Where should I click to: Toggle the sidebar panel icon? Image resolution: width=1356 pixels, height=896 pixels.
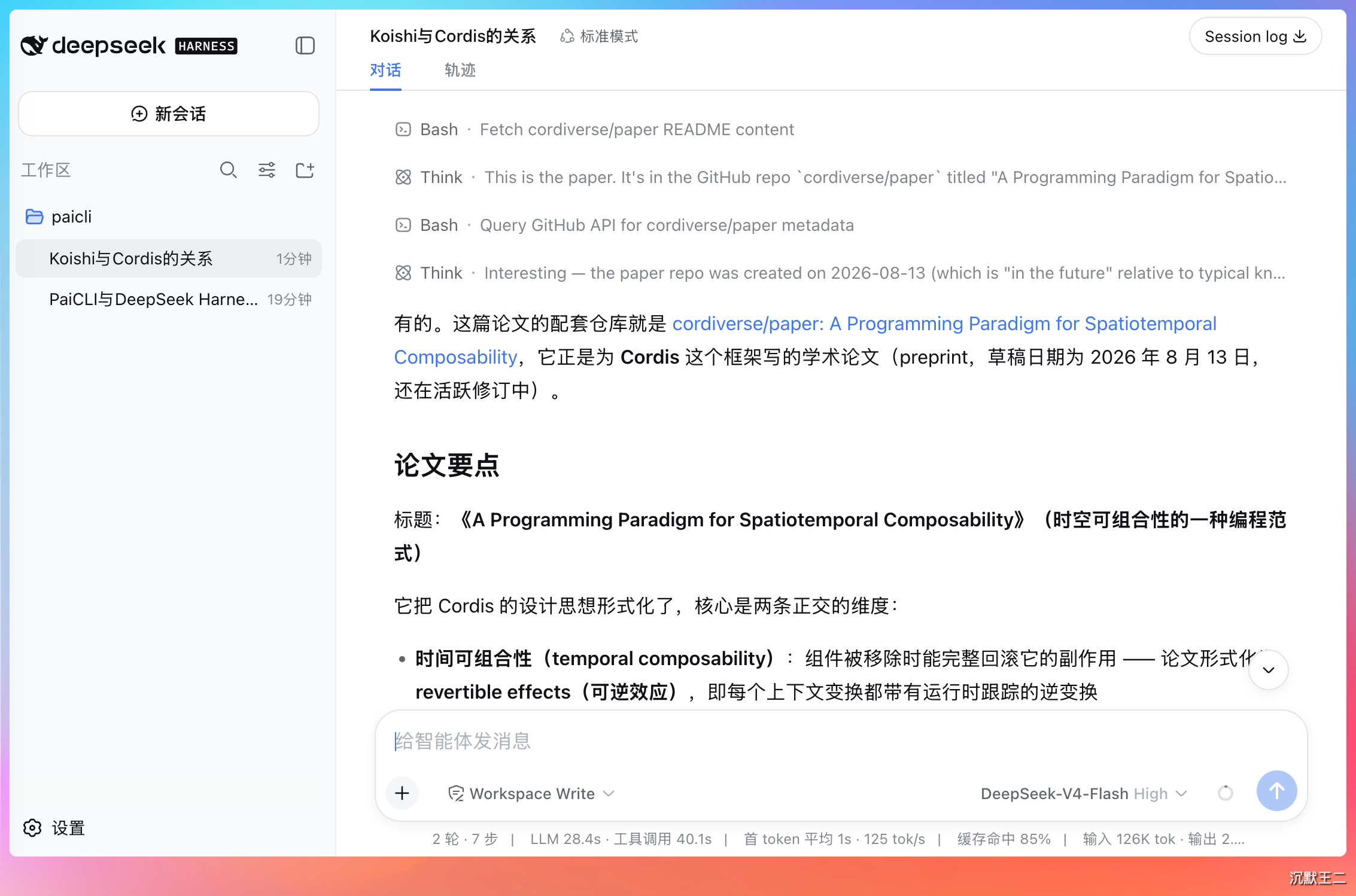(305, 45)
